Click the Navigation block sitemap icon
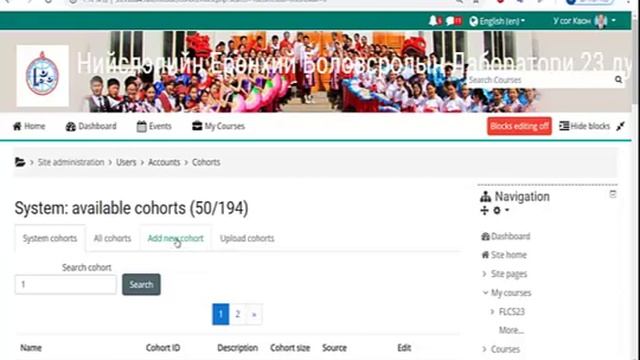The image size is (640, 360). click(485, 197)
